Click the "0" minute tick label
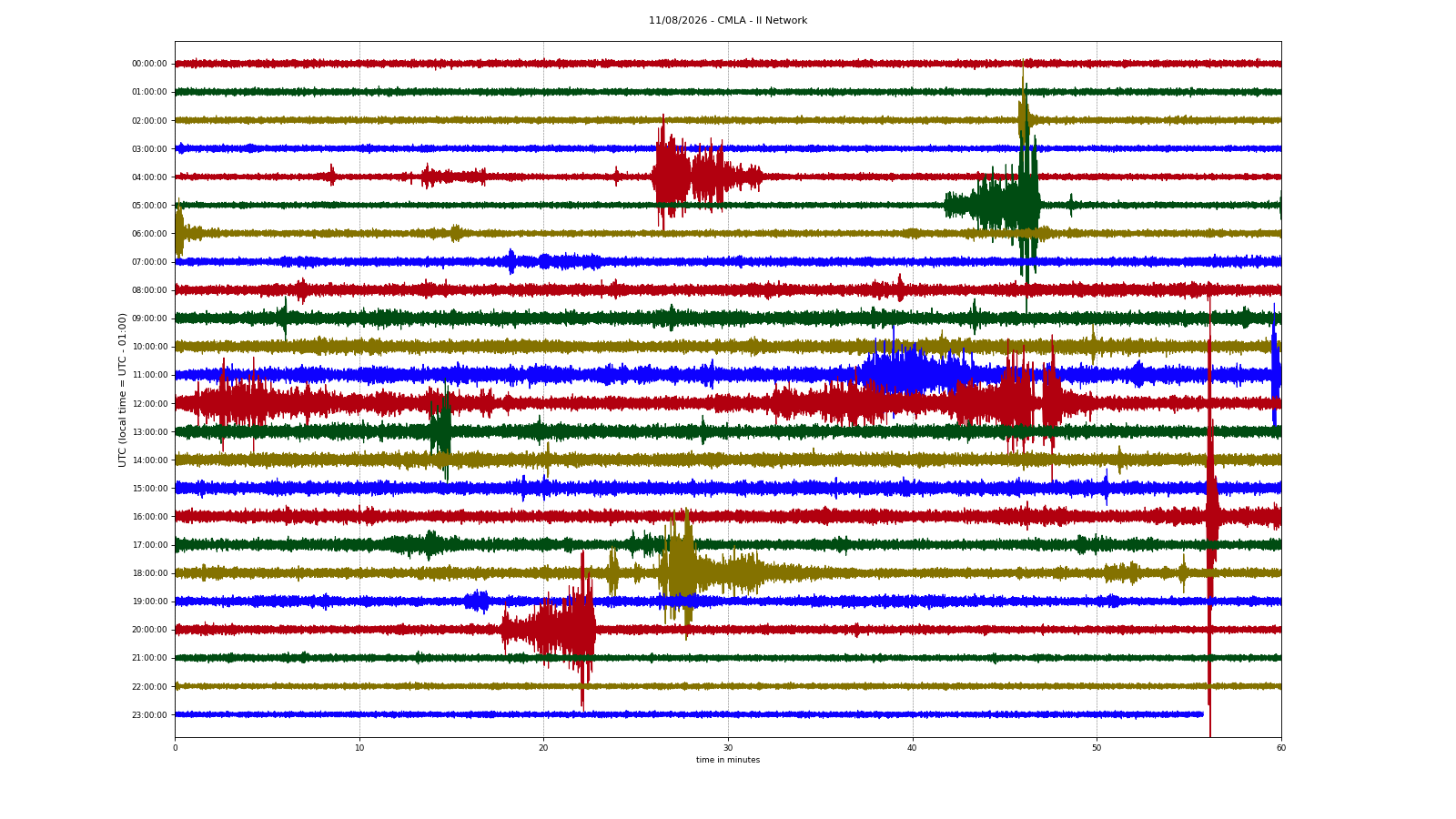Screen dimensions: 1456x819 click(x=175, y=748)
